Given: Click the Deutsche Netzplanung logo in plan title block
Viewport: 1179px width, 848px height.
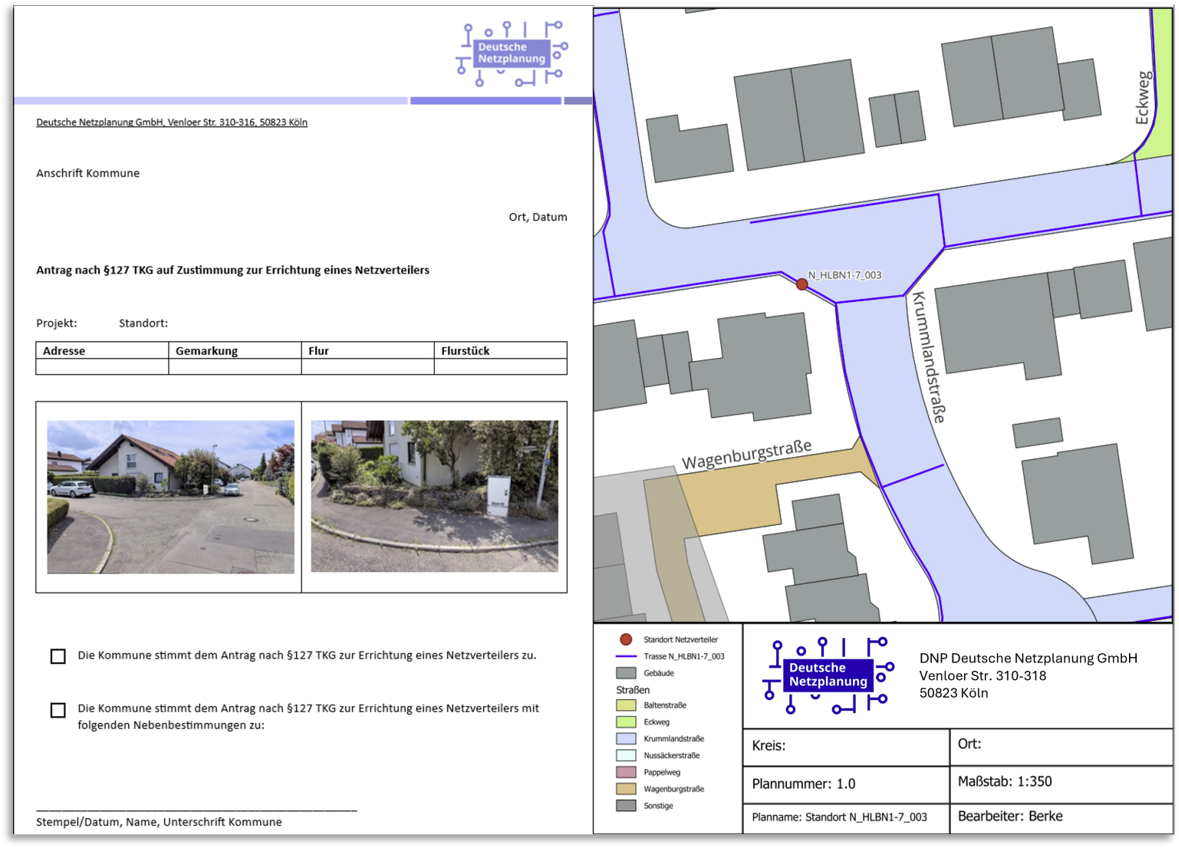Looking at the screenshot, I should tap(827, 675).
